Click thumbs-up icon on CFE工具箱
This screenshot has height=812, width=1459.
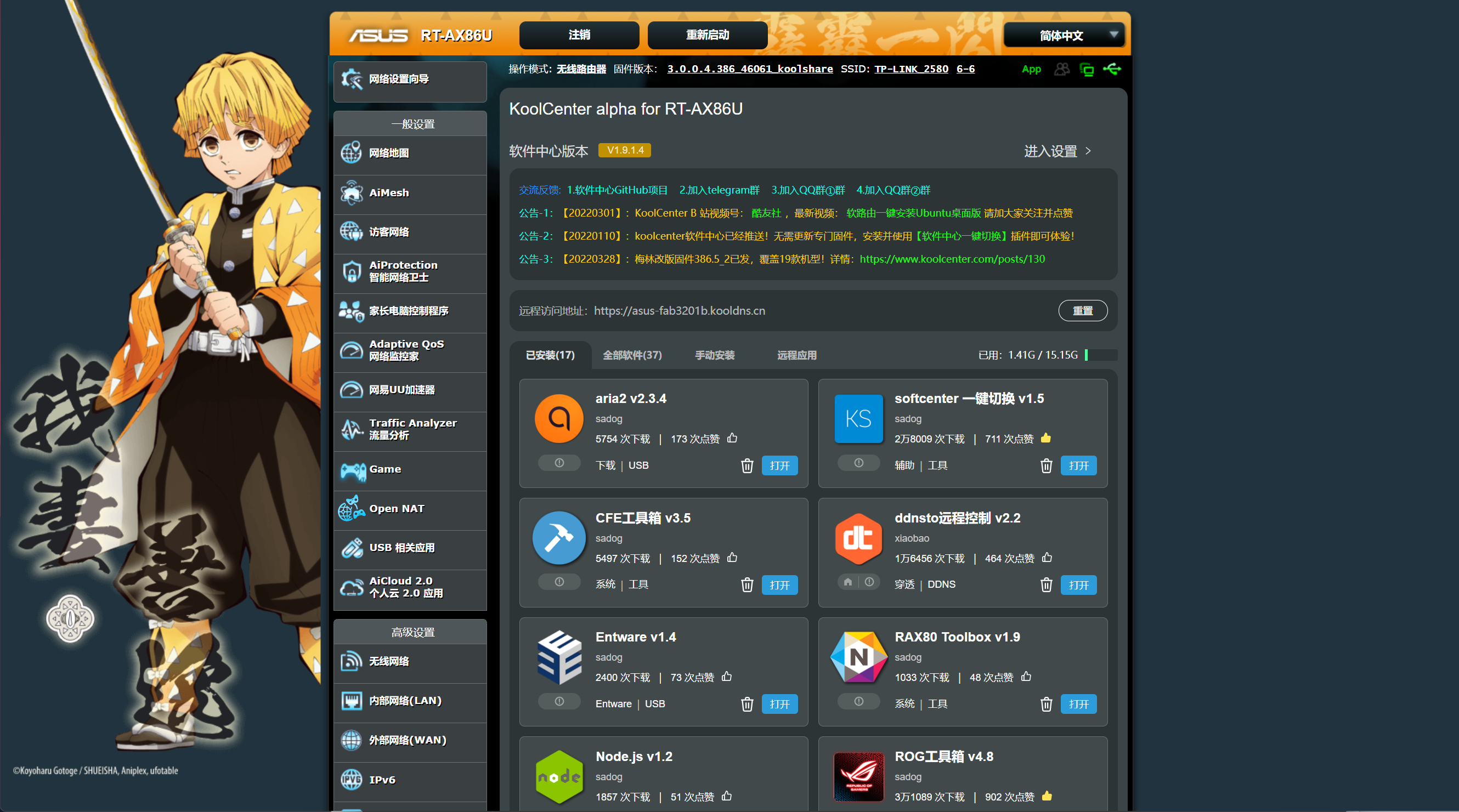pos(732,558)
